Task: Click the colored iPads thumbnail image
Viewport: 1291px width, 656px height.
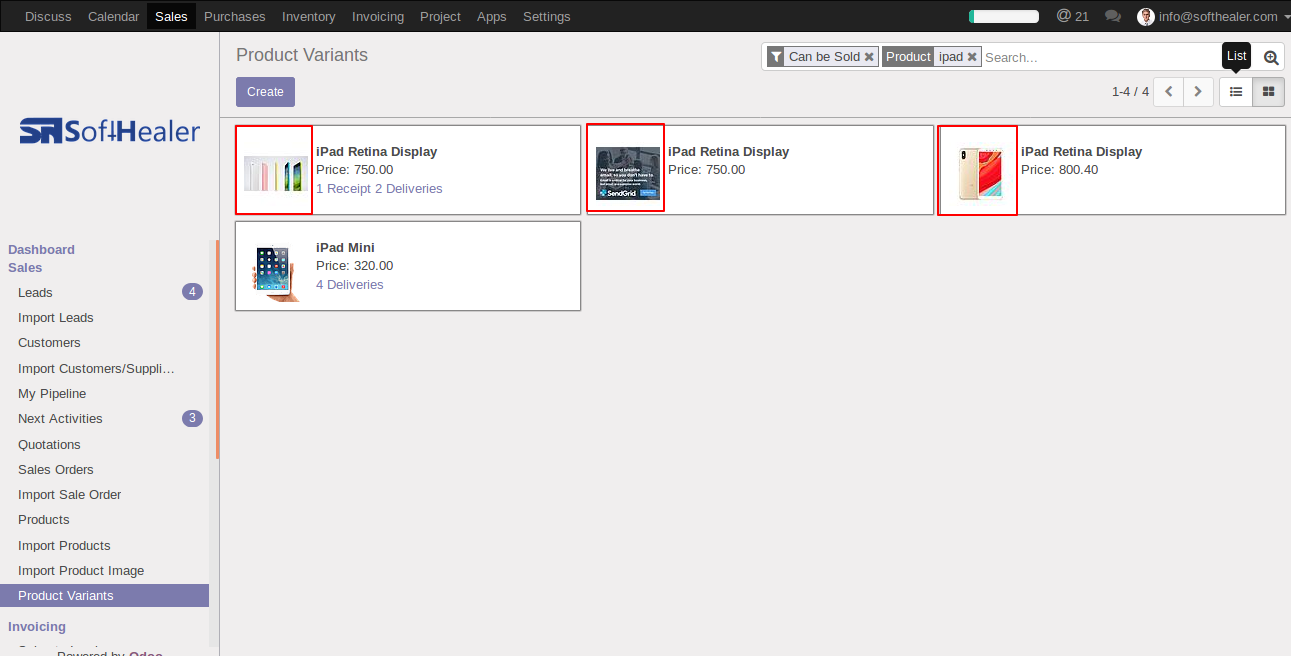Action: click(x=275, y=173)
